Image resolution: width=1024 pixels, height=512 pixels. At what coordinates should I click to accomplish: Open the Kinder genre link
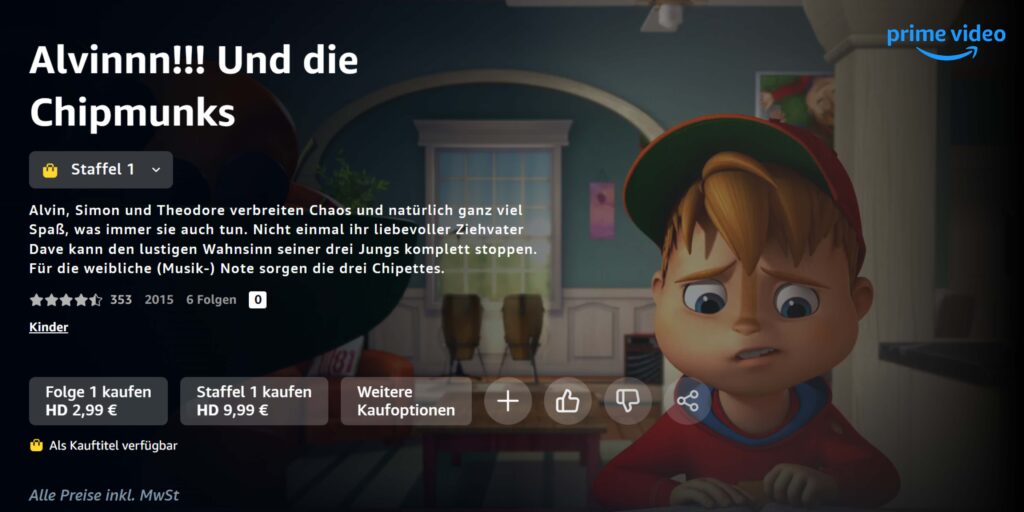49,327
